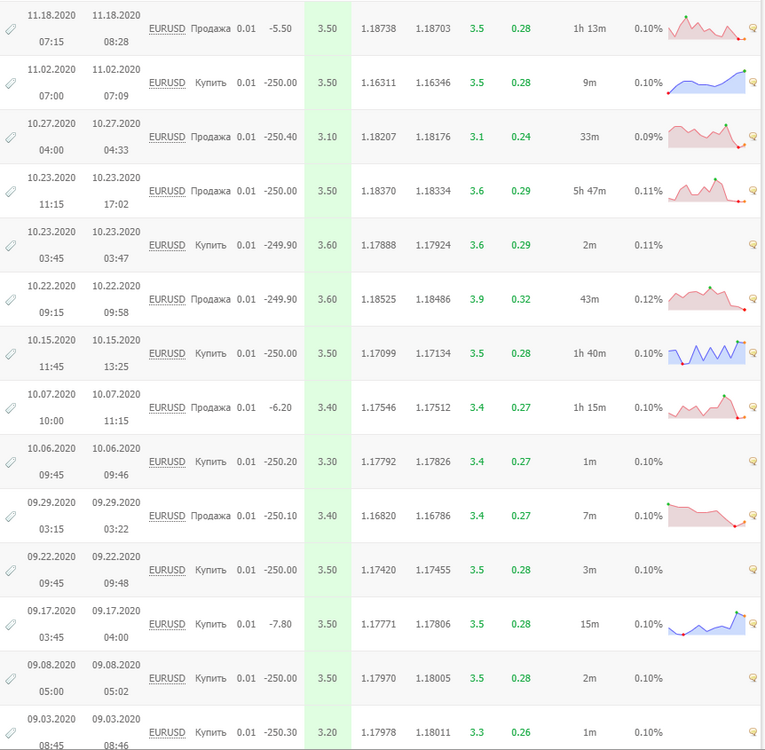Open EURUSD link in the 10.27.2020 row
Viewport: 765px width, 750px height.
click(167, 137)
